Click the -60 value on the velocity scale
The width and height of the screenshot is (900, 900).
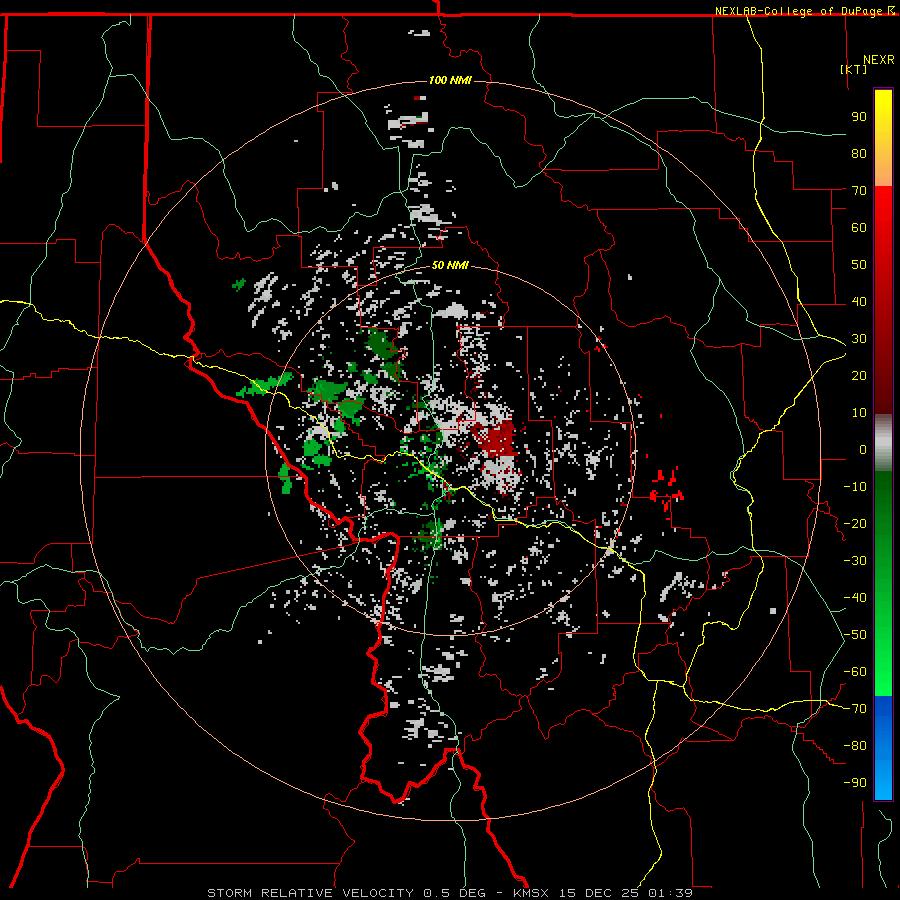tap(855, 672)
